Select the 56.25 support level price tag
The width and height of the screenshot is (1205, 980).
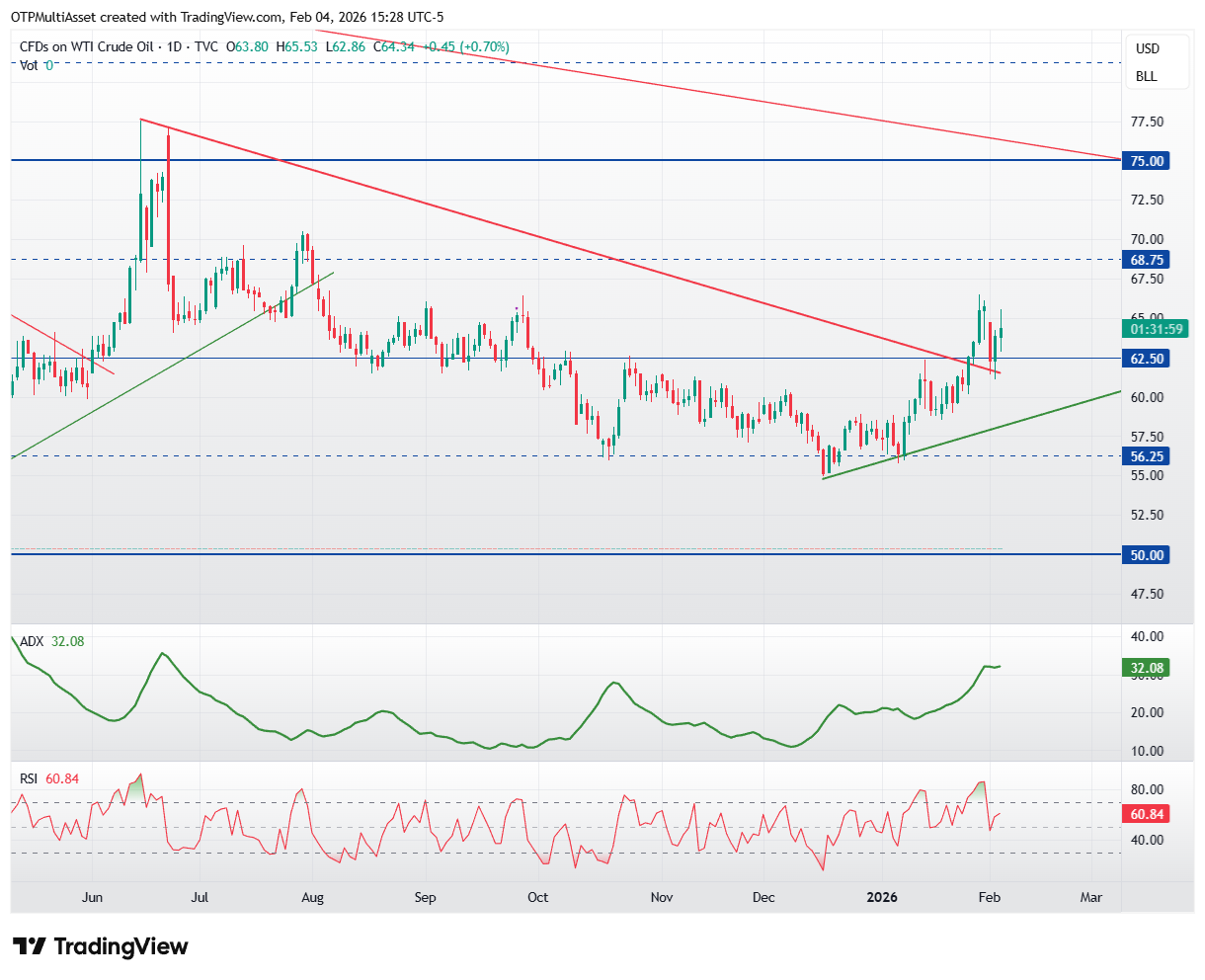coord(1146,456)
